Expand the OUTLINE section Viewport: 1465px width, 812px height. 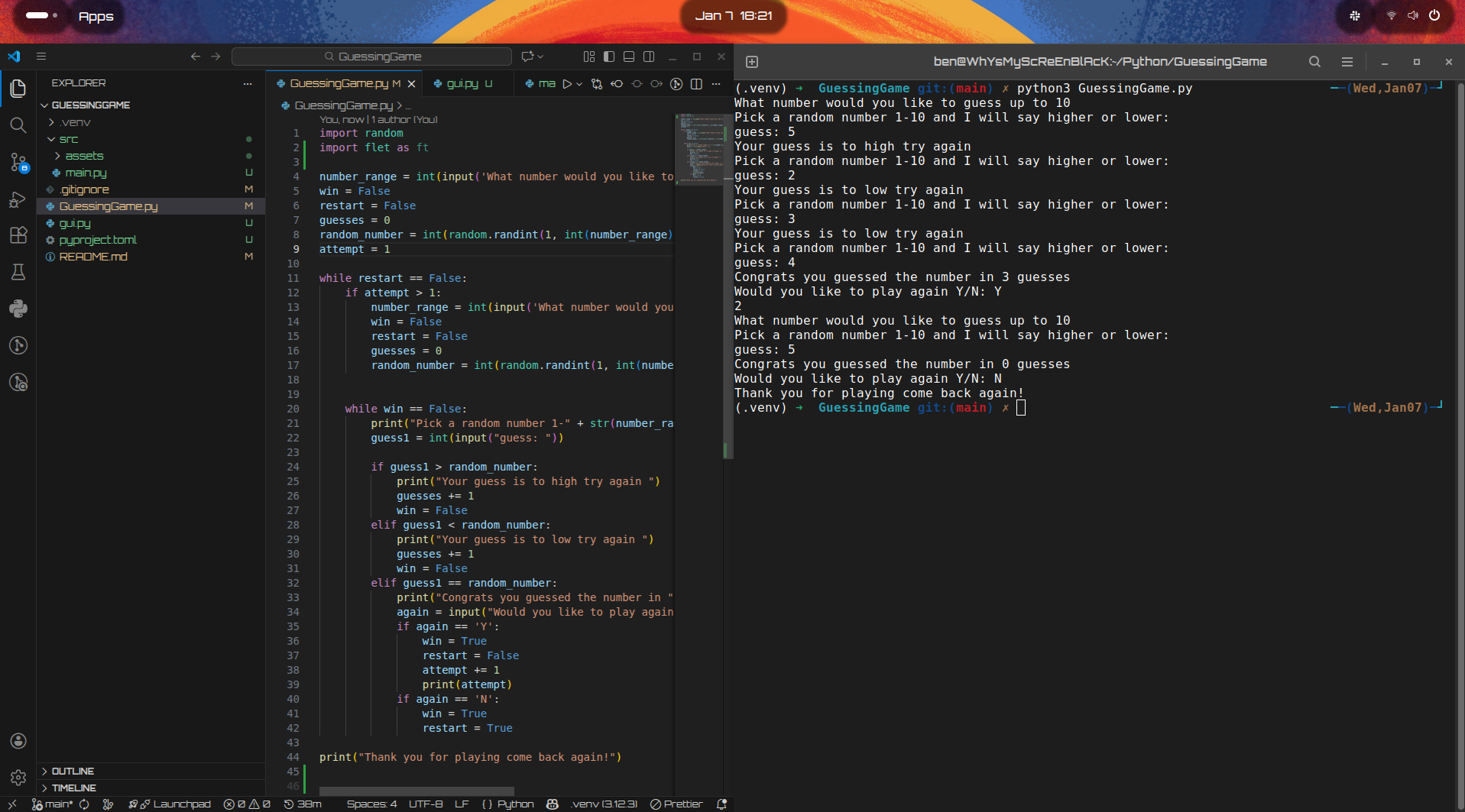point(73,771)
